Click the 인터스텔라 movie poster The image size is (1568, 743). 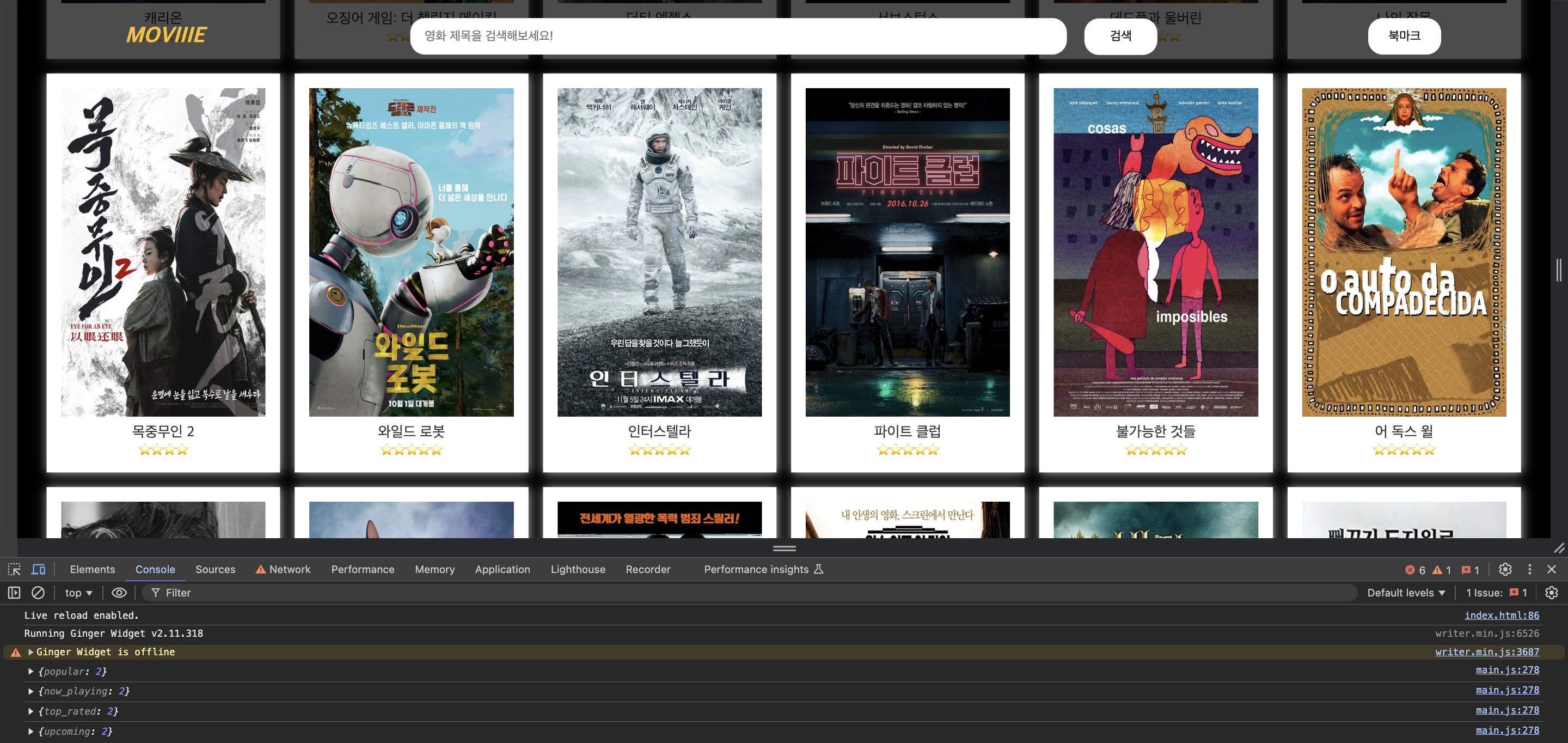tap(659, 252)
